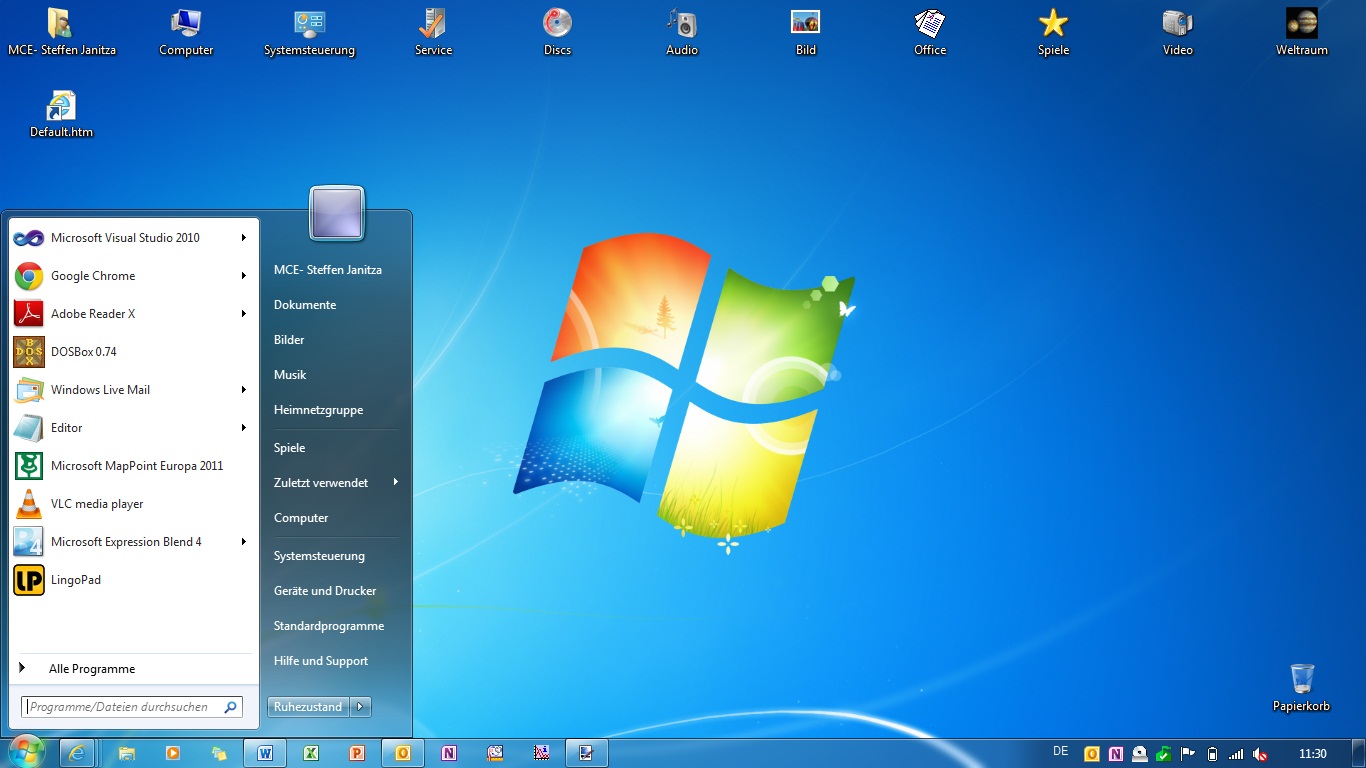
Task: Click the Word icon in the taskbar
Action: pos(265,753)
